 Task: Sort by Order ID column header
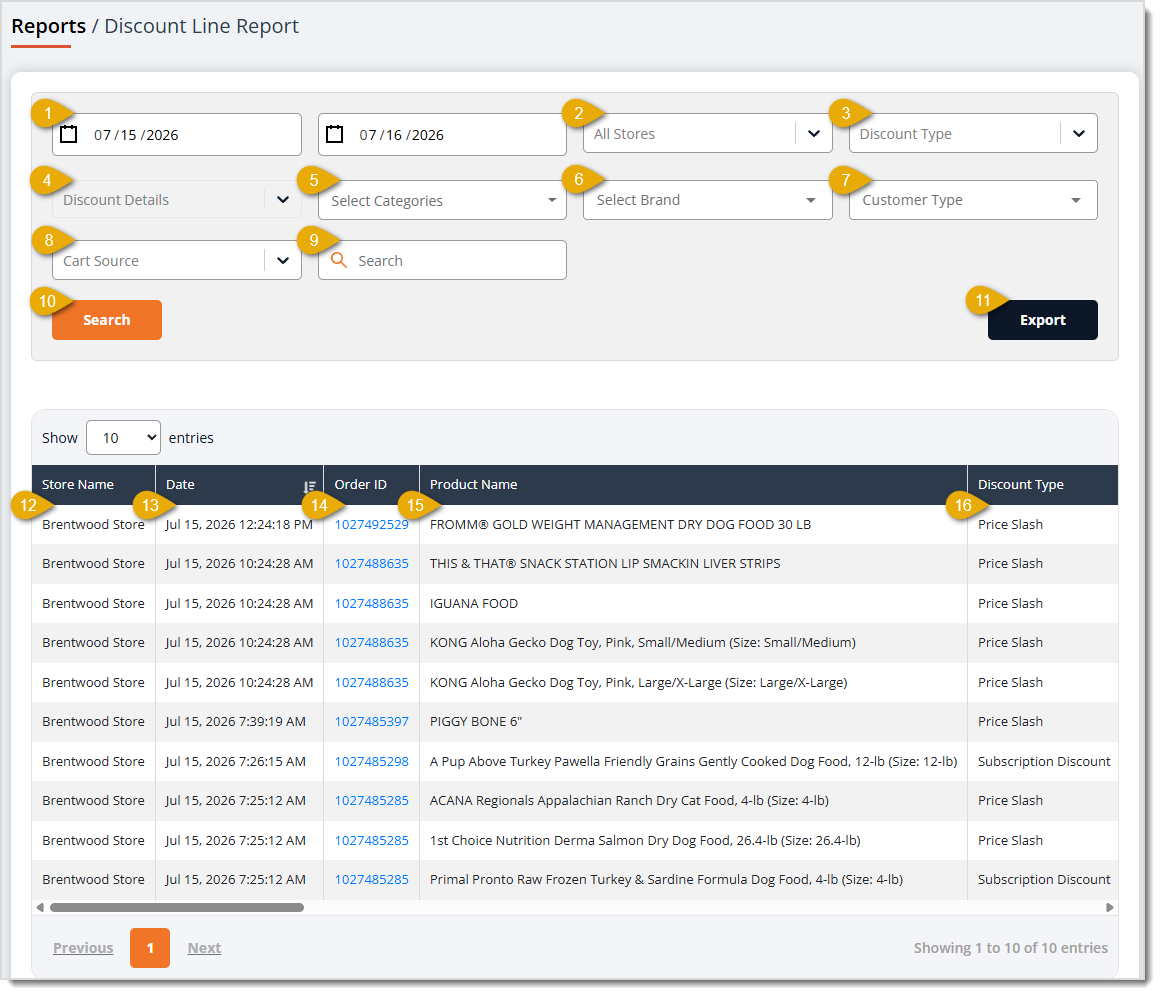(x=371, y=485)
